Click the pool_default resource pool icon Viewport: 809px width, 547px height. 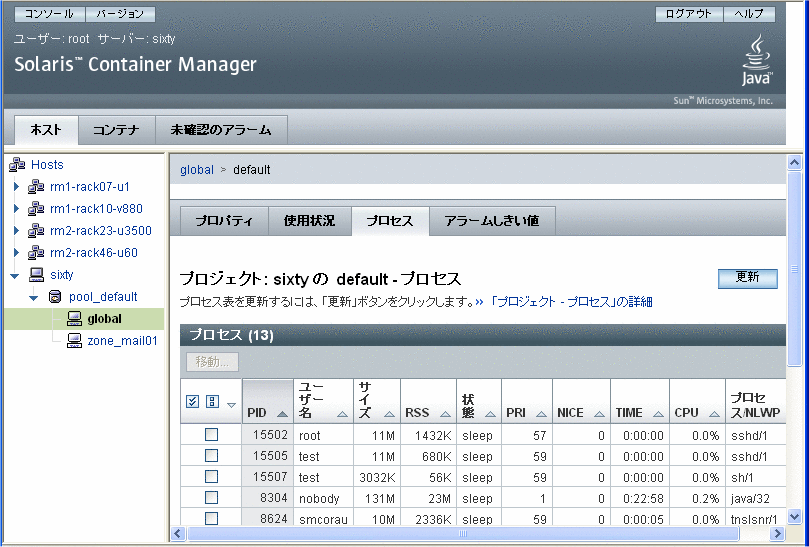55,297
